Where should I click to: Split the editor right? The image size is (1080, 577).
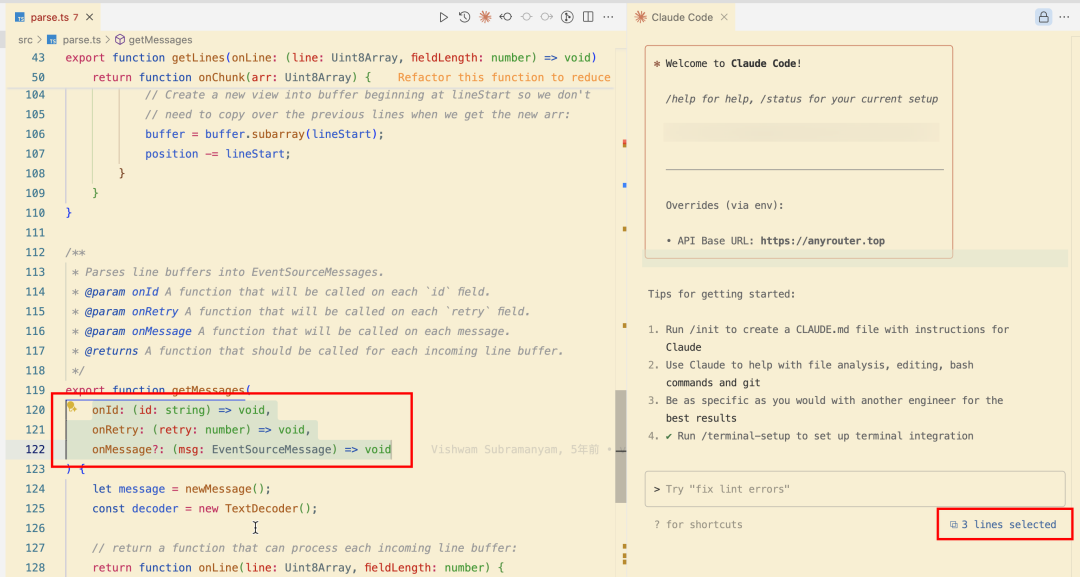(588, 17)
